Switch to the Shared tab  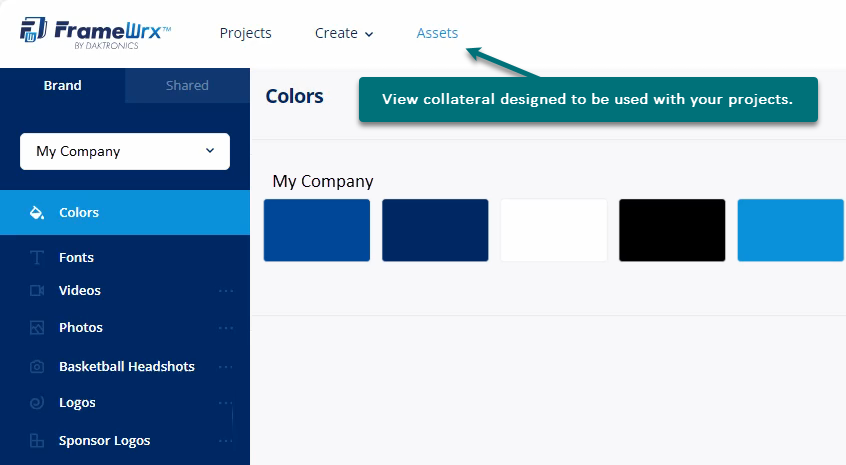tap(187, 86)
